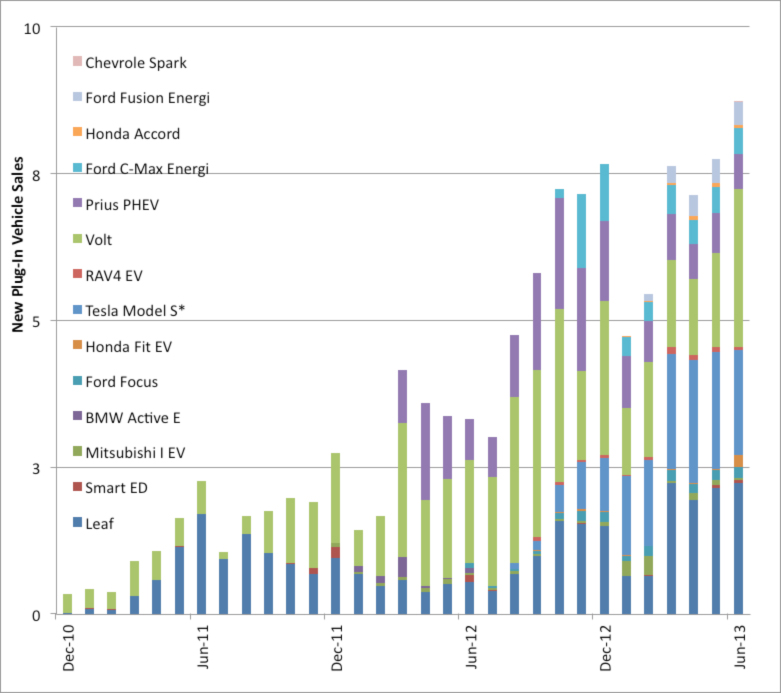Click the Chevrole Spark legend swatch
Viewport: 781px width, 693px height.
point(77,62)
